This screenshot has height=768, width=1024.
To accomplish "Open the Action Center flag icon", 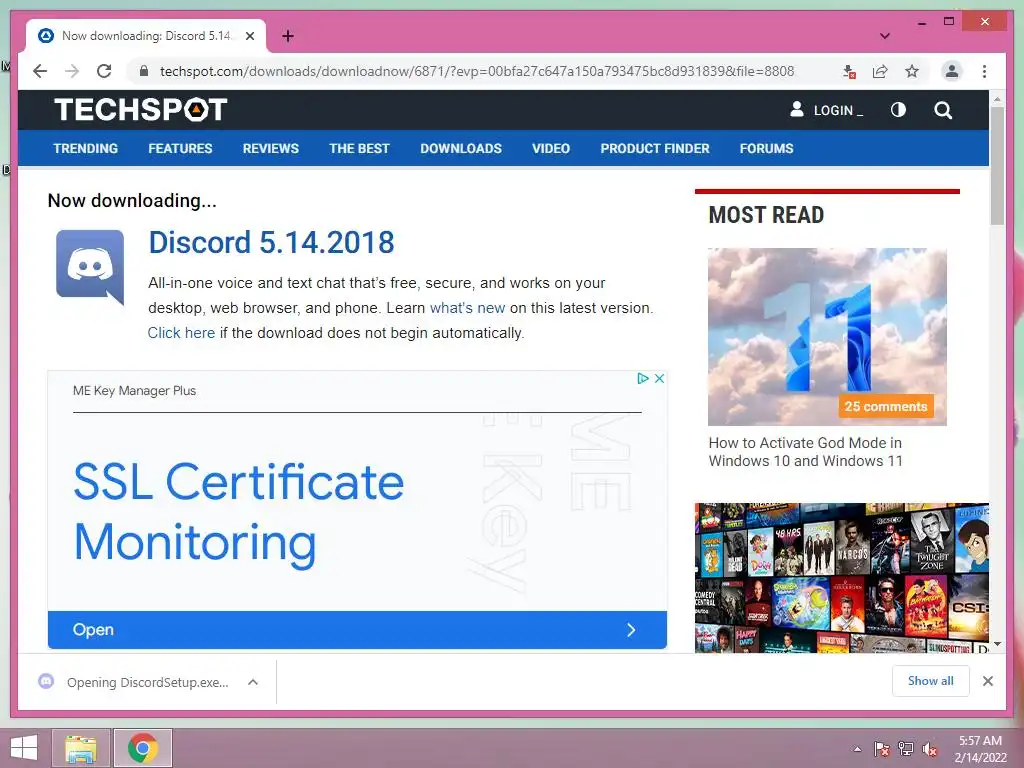I will tap(882, 749).
